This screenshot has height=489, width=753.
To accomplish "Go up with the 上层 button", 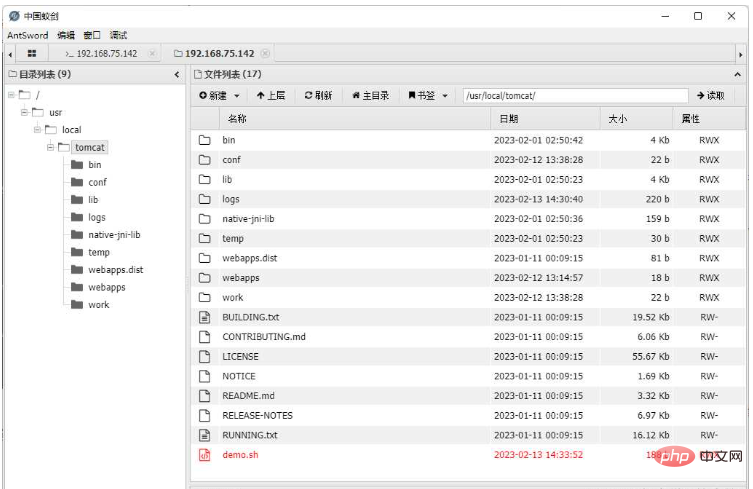I will 271,96.
